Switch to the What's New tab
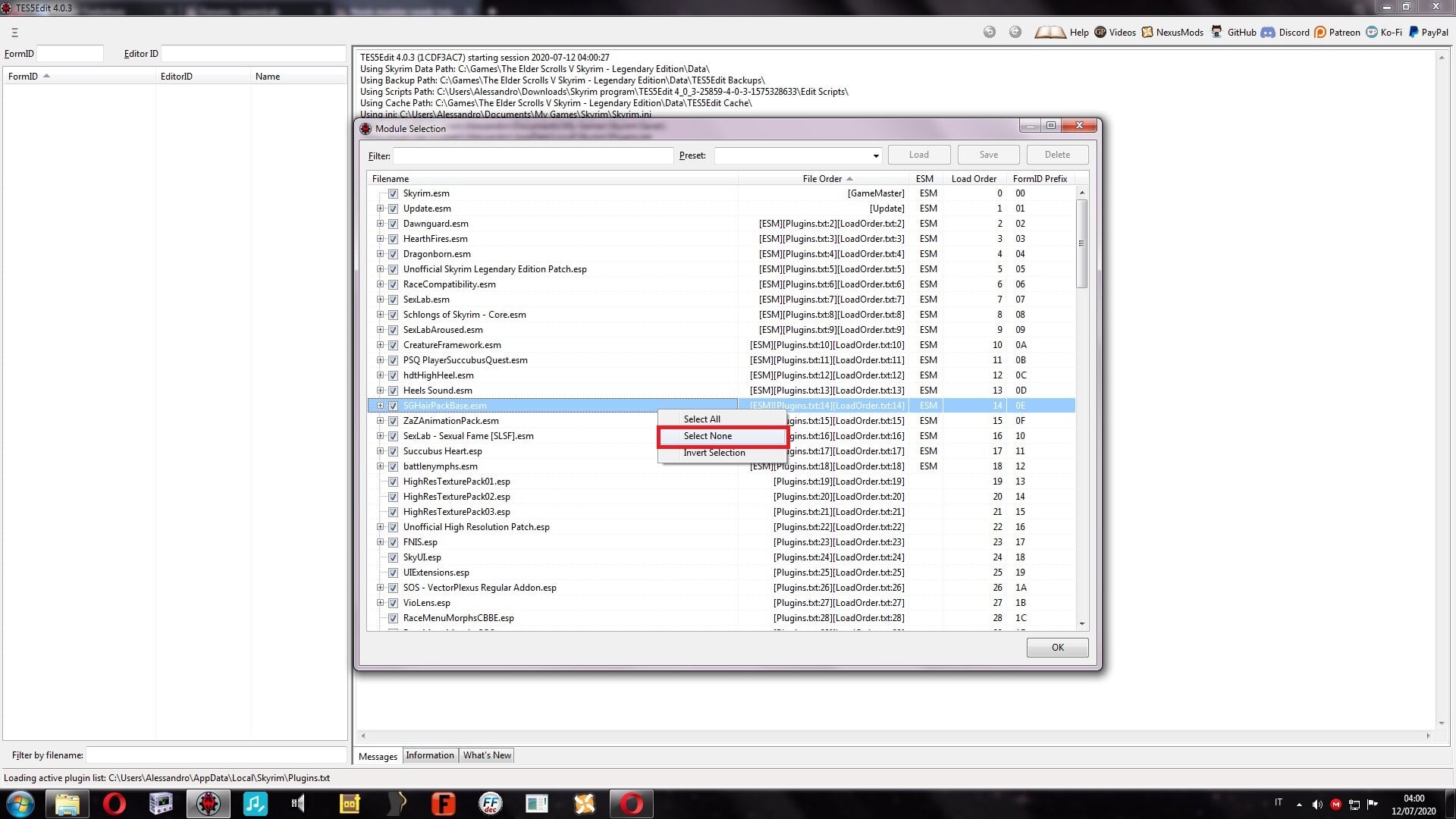This screenshot has height=819, width=1456. pos(487,755)
